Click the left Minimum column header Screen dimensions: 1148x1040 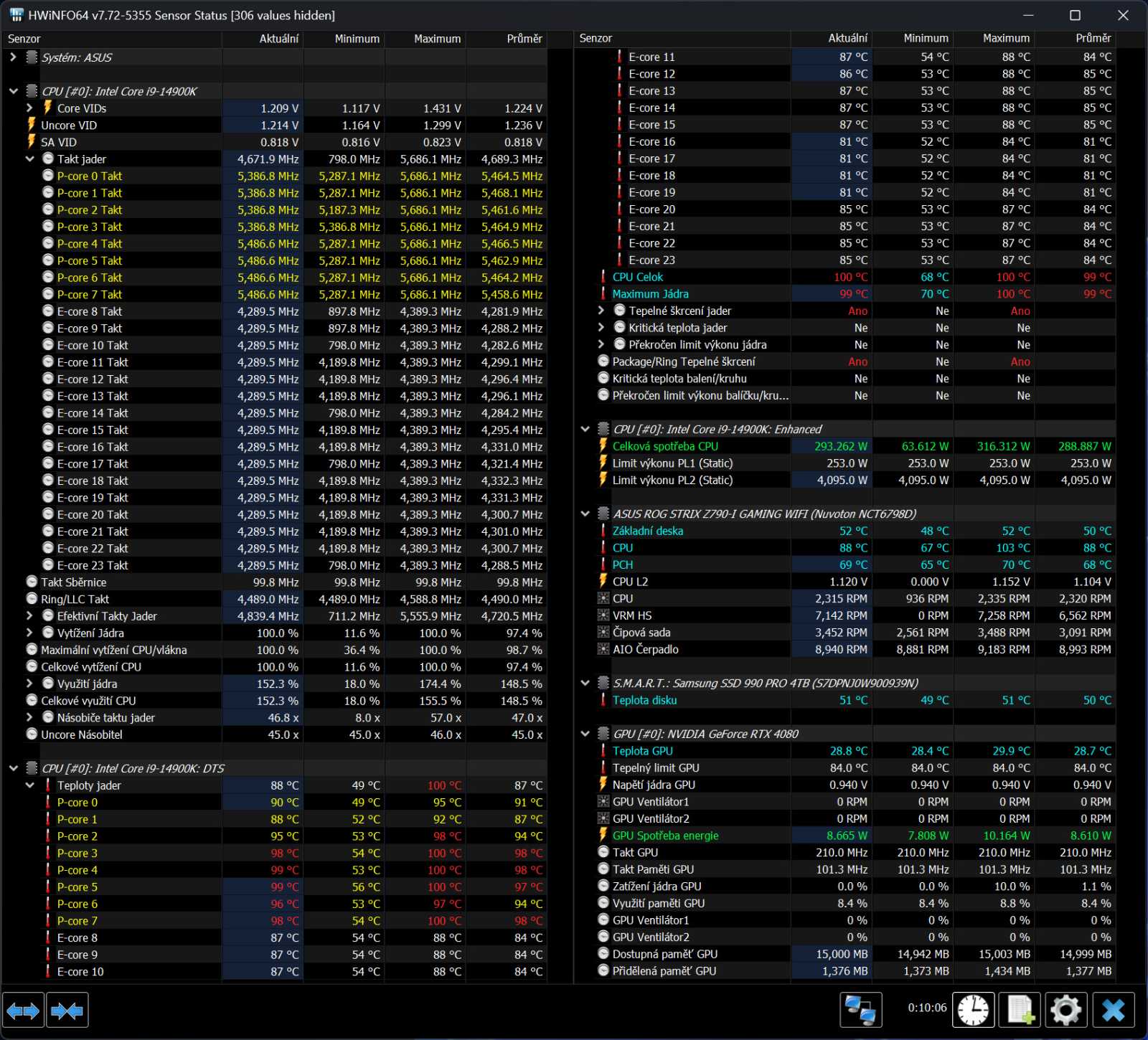(344, 39)
